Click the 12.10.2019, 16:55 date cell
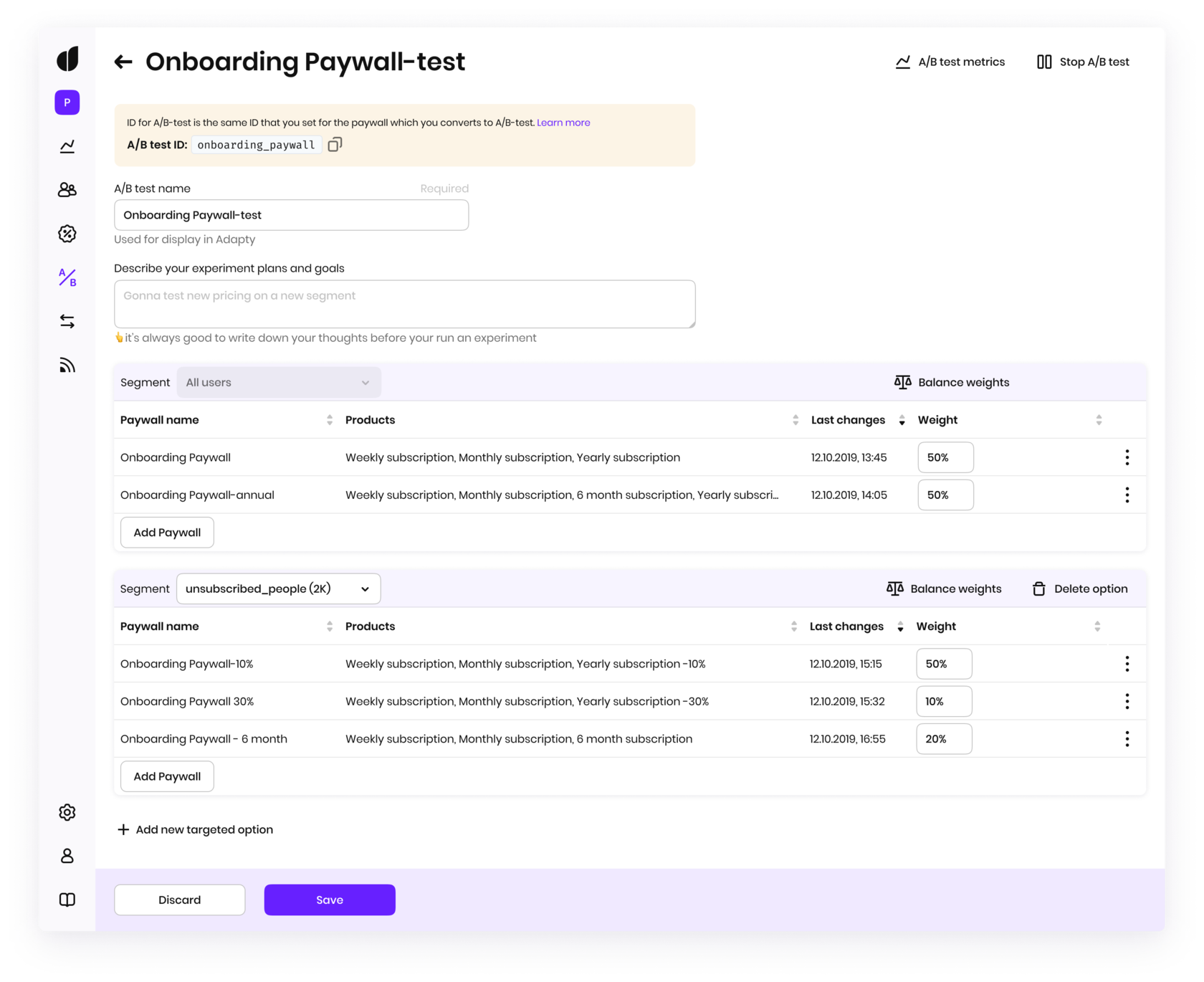 [848, 739]
